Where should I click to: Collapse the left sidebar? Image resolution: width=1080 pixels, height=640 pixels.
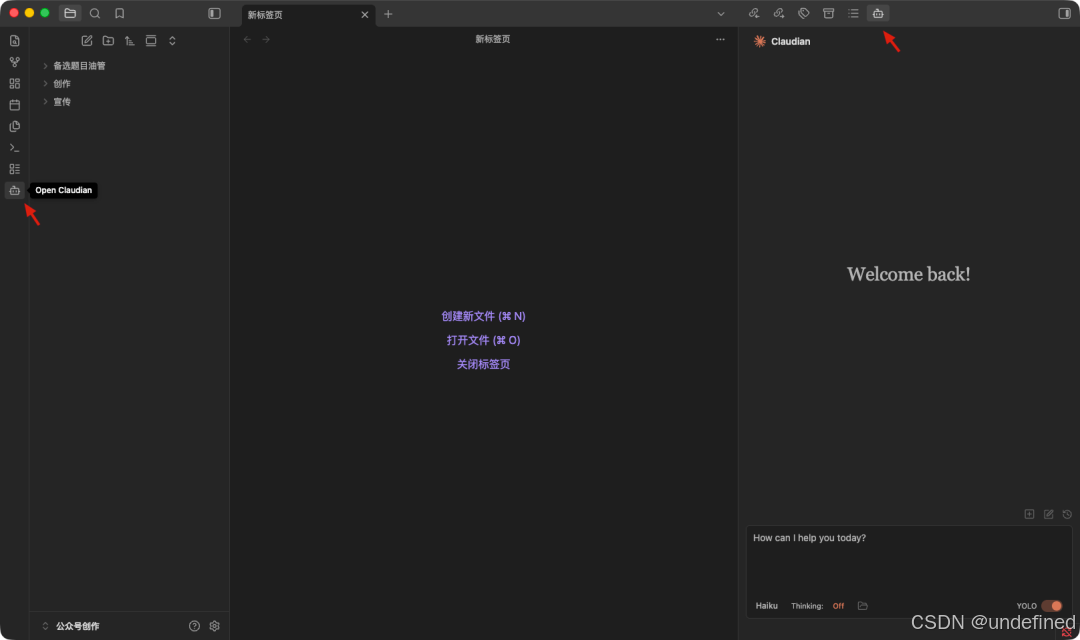click(x=214, y=13)
